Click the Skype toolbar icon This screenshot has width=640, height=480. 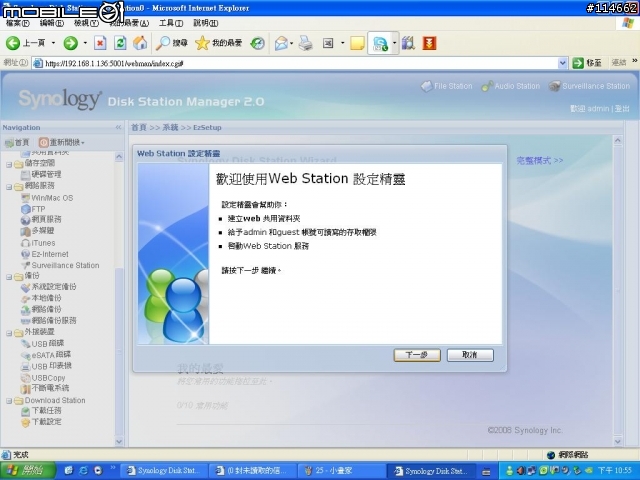(380, 43)
